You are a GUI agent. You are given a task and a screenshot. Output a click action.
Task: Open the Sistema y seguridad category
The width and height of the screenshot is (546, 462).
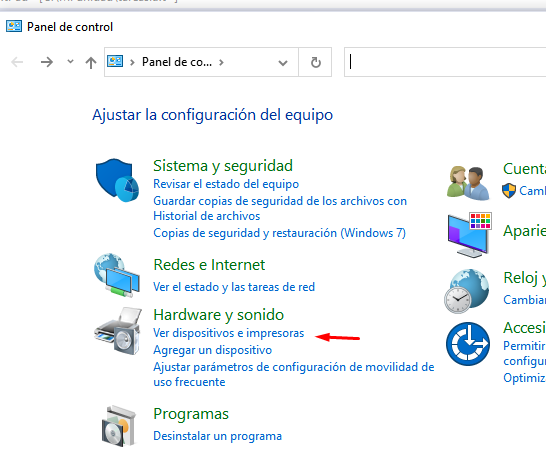(x=223, y=166)
